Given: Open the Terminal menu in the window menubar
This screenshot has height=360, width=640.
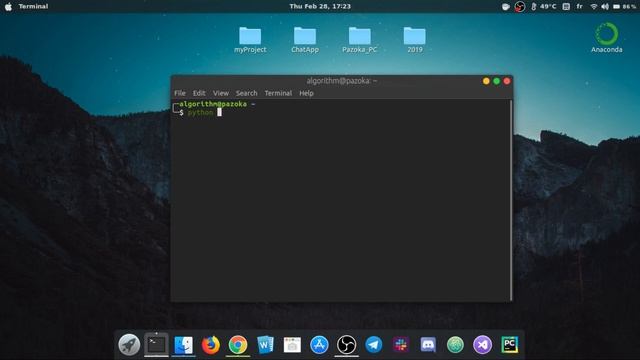Looking at the screenshot, I should [x=278, y=93].
